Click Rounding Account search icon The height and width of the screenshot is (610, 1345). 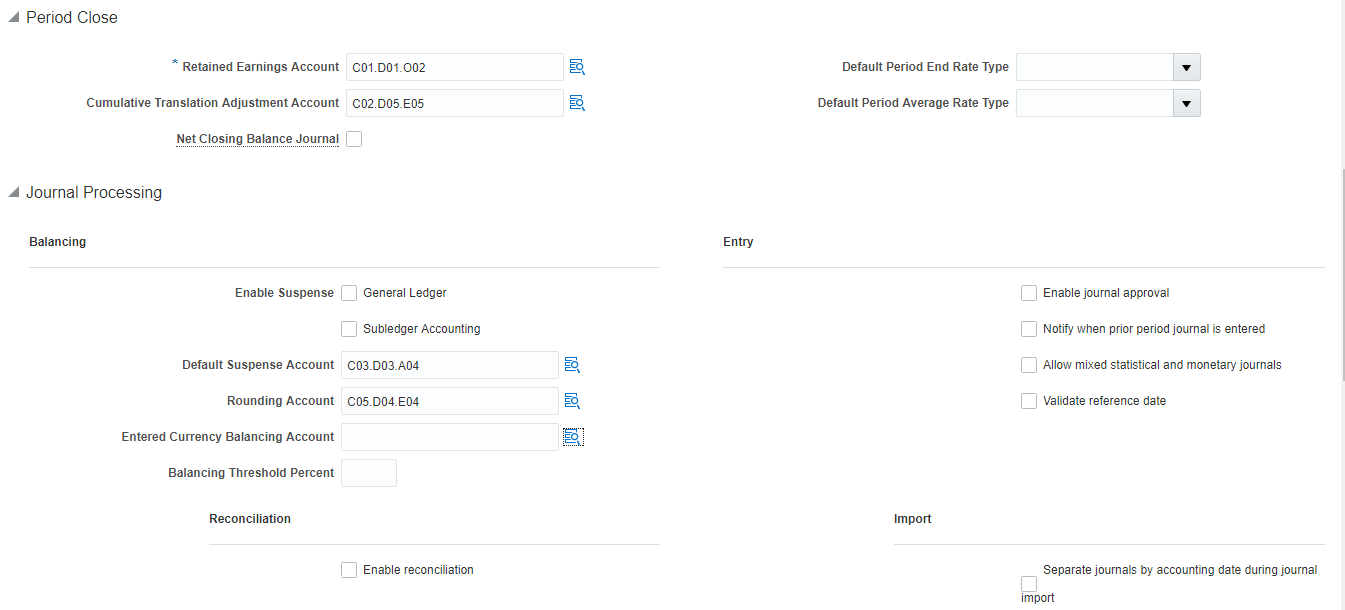coord(572,401)
